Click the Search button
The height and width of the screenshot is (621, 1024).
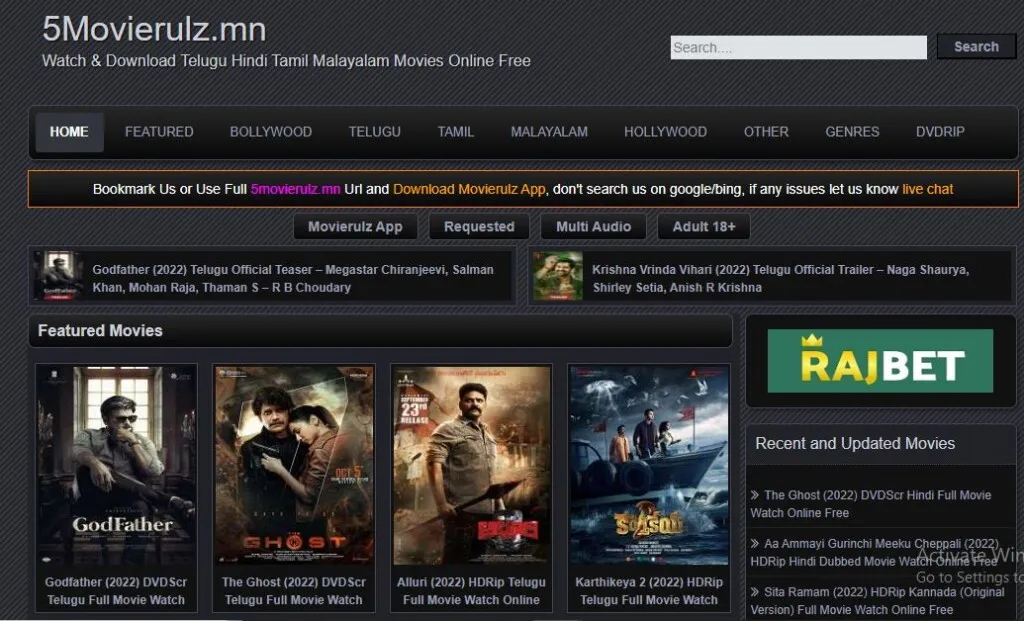coord(975,47)
